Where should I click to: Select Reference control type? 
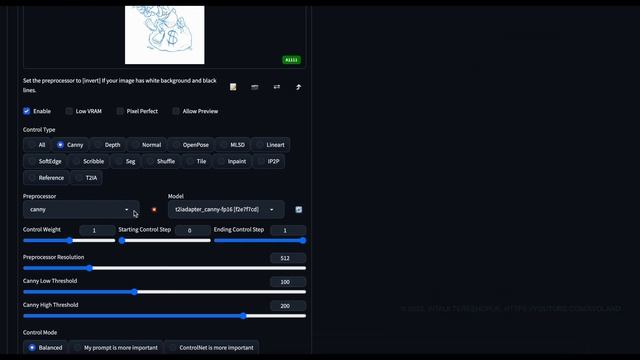tap(46, 178)
